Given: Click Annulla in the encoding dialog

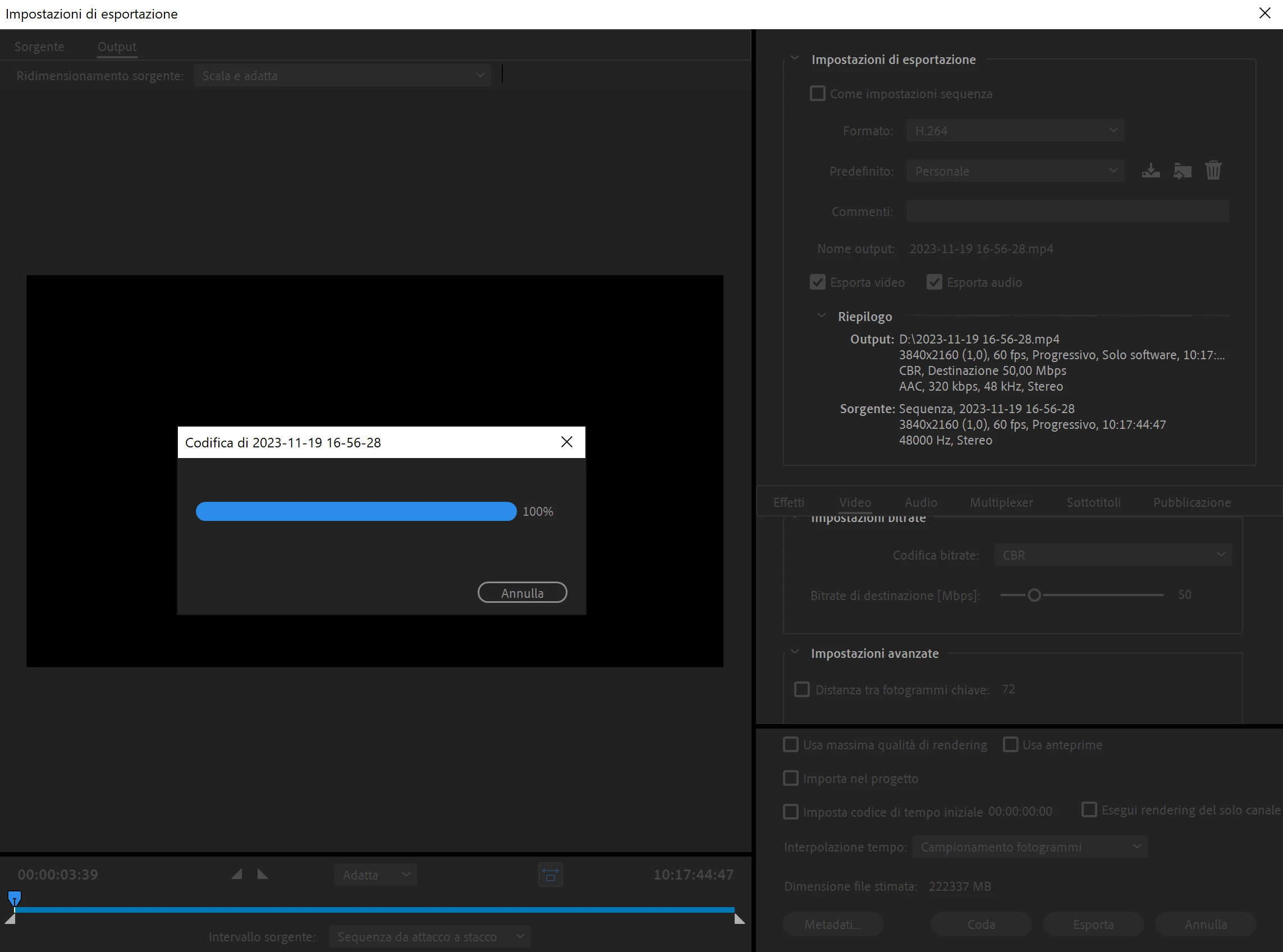Looking at the screenshot, I should [522, 593].
